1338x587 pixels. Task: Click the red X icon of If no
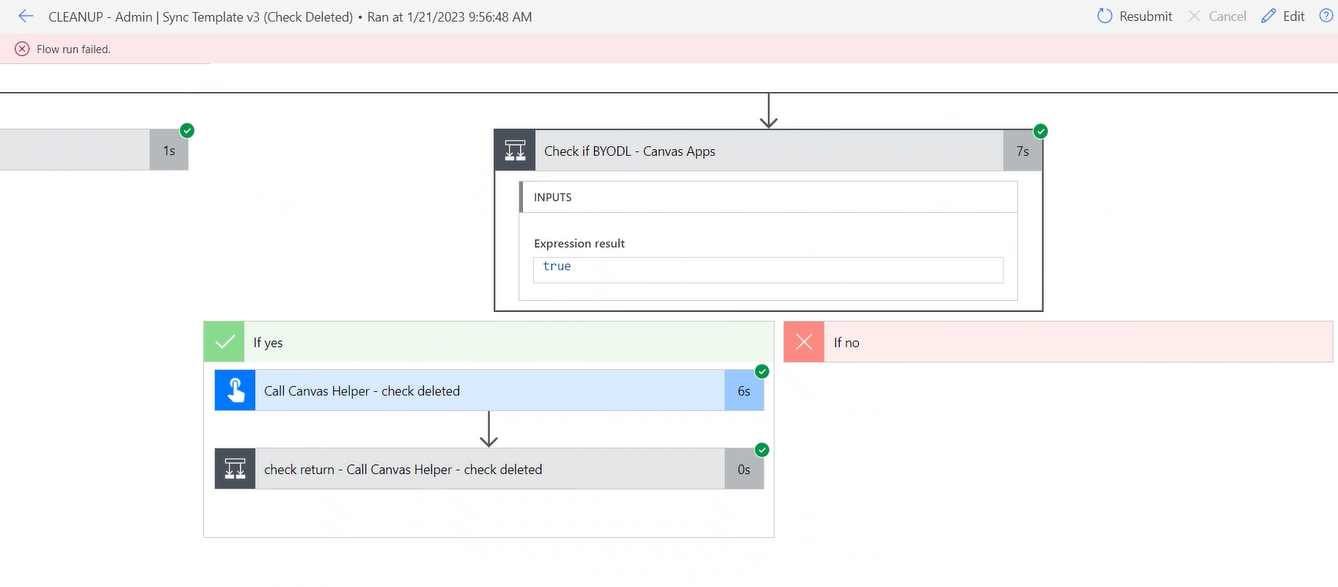coord(804,342)
